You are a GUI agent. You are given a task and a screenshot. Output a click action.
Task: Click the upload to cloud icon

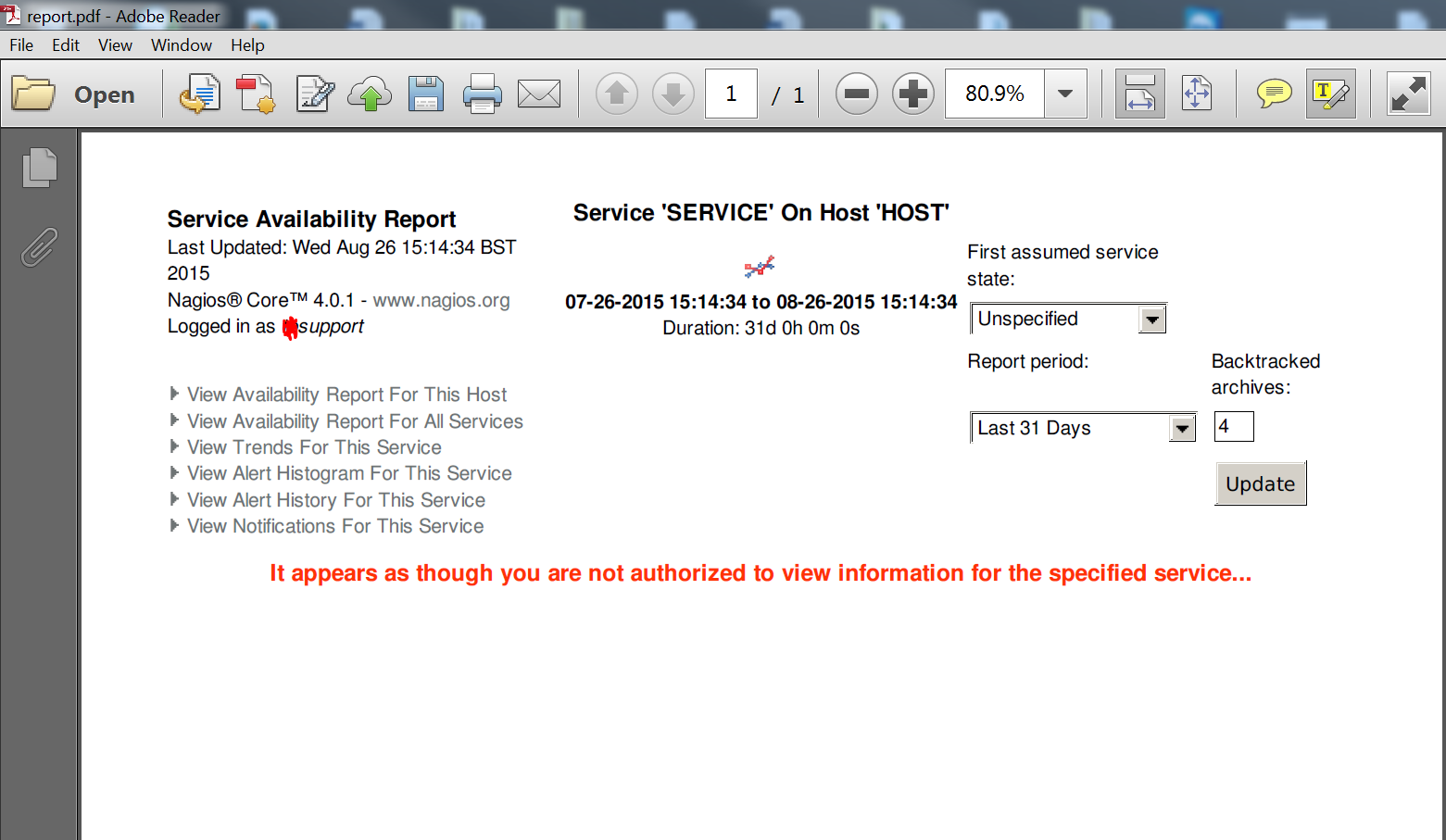point(369,94)
